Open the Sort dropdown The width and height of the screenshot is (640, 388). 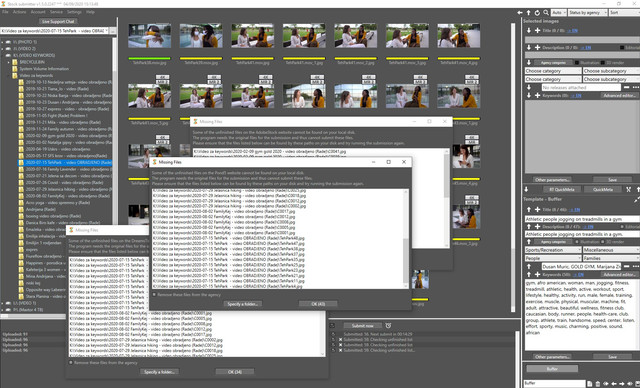[x=624, y=13]
